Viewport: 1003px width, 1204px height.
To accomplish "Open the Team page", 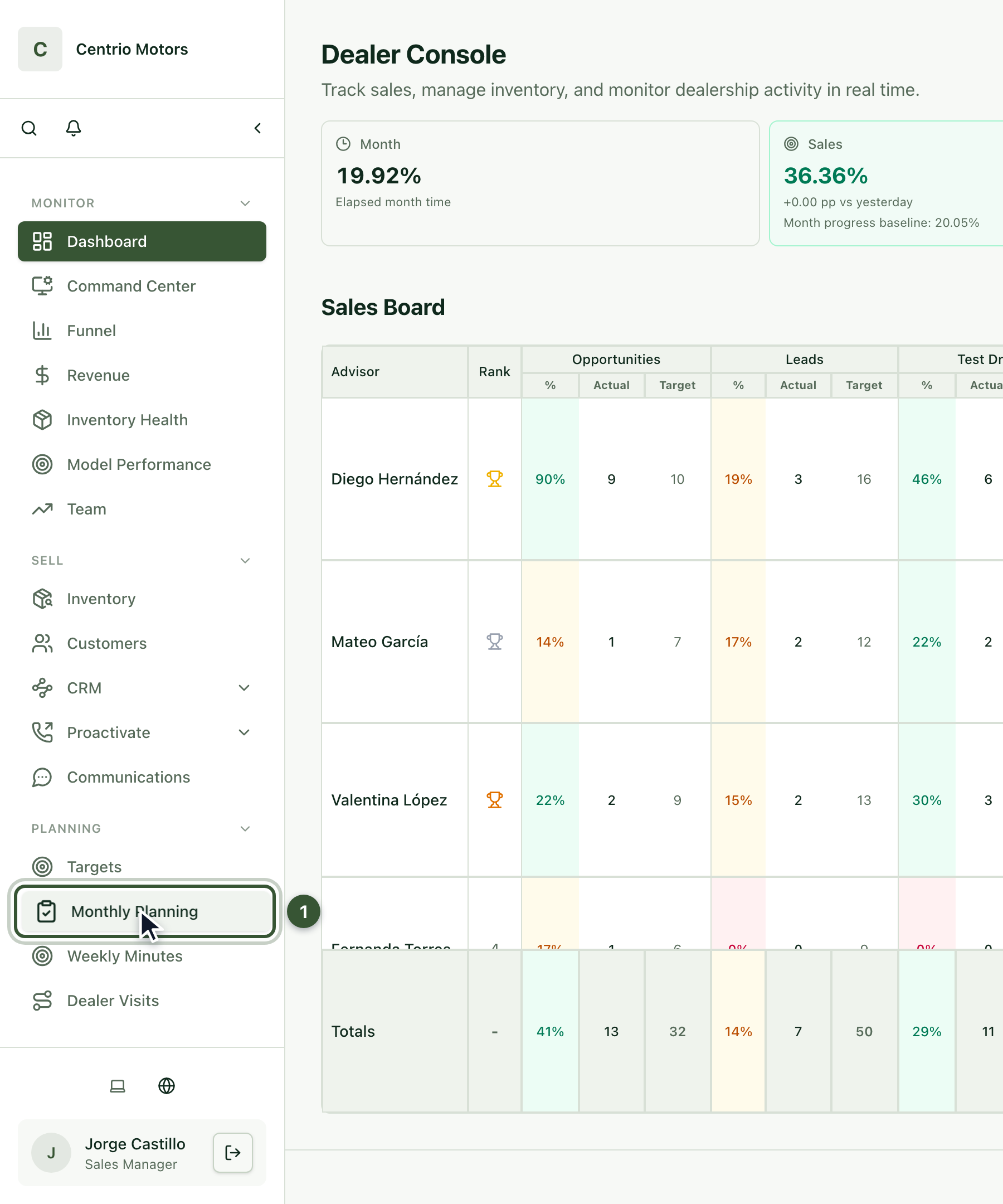I will [x=142, y=509].
